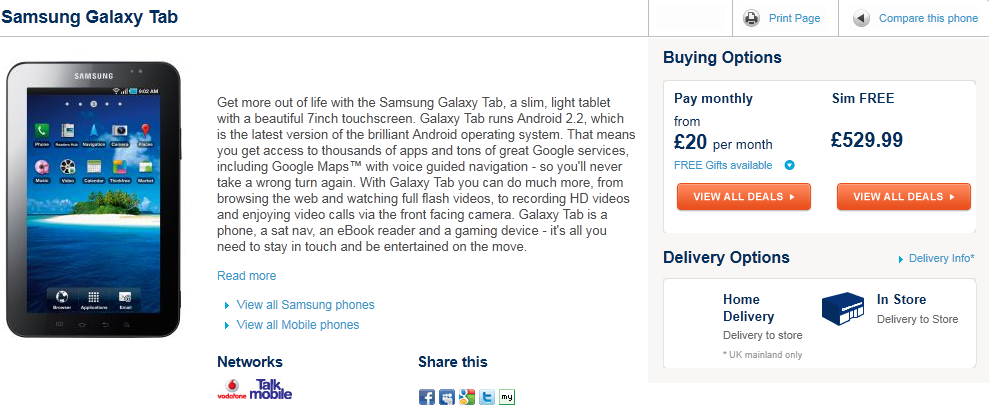This screenshot has width=989, height=415.
Task: Expand the FREE Gifts available dropdown arrow
Action: pos(789,165)
